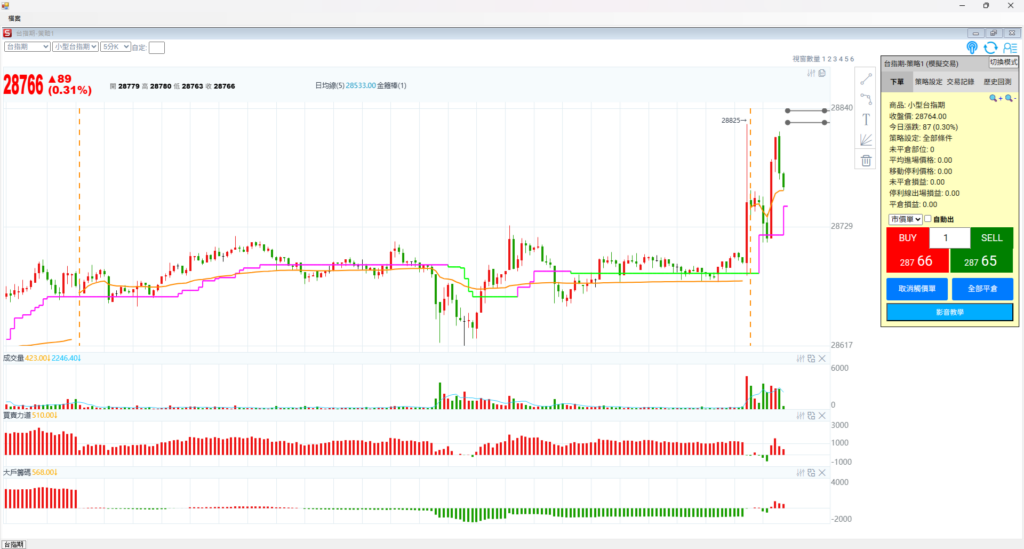This screenshot has width=1024, height=549.
Task: Select the line drawing tool
Action: 866,79
